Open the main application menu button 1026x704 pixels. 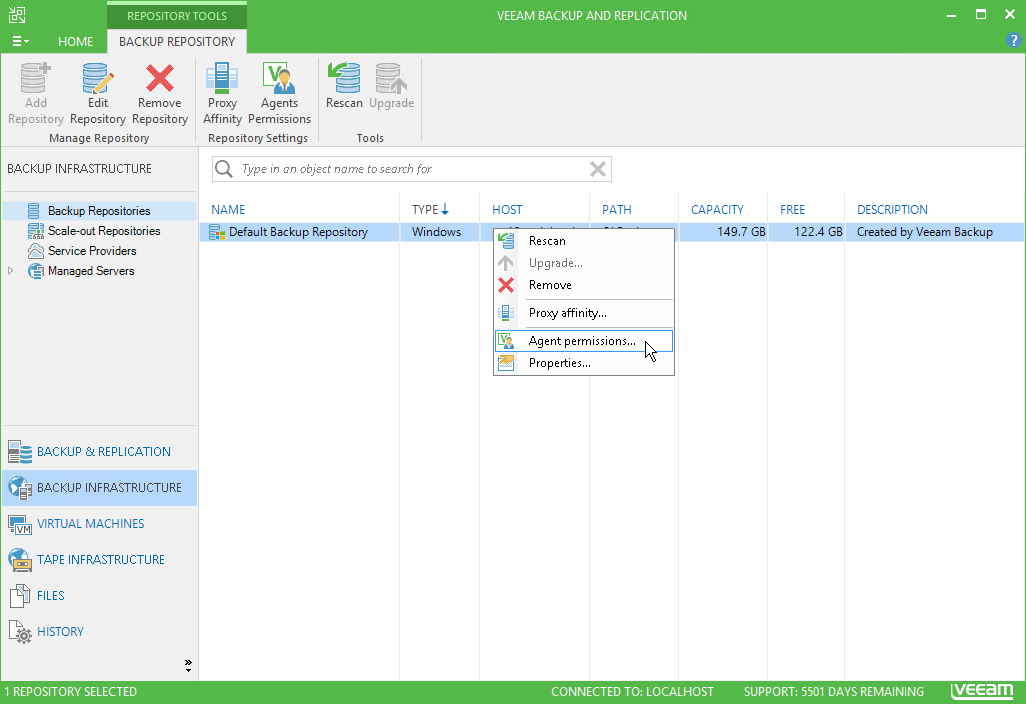pyautogui.click(x=20, y=41)
